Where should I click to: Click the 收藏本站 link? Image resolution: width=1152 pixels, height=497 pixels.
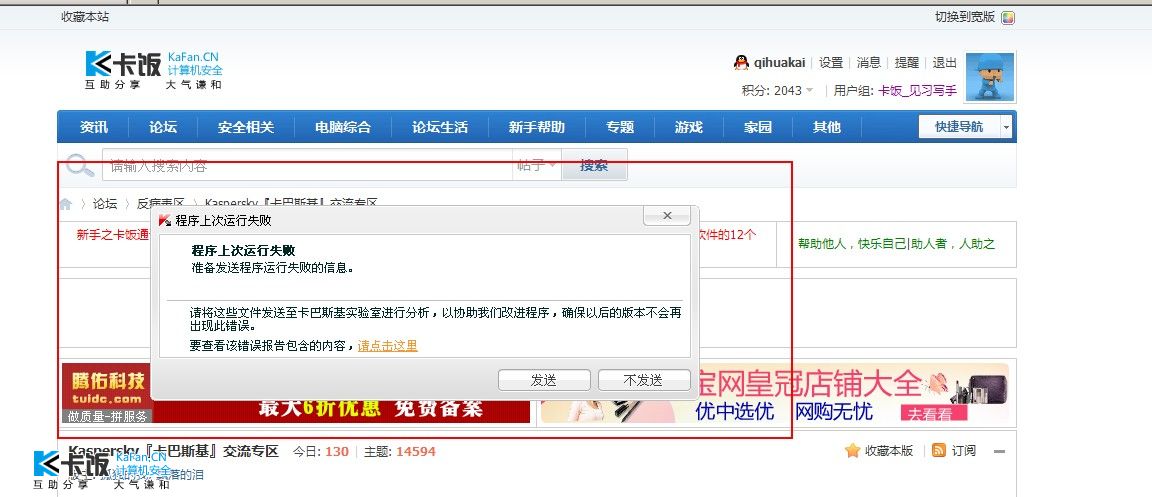85,17
